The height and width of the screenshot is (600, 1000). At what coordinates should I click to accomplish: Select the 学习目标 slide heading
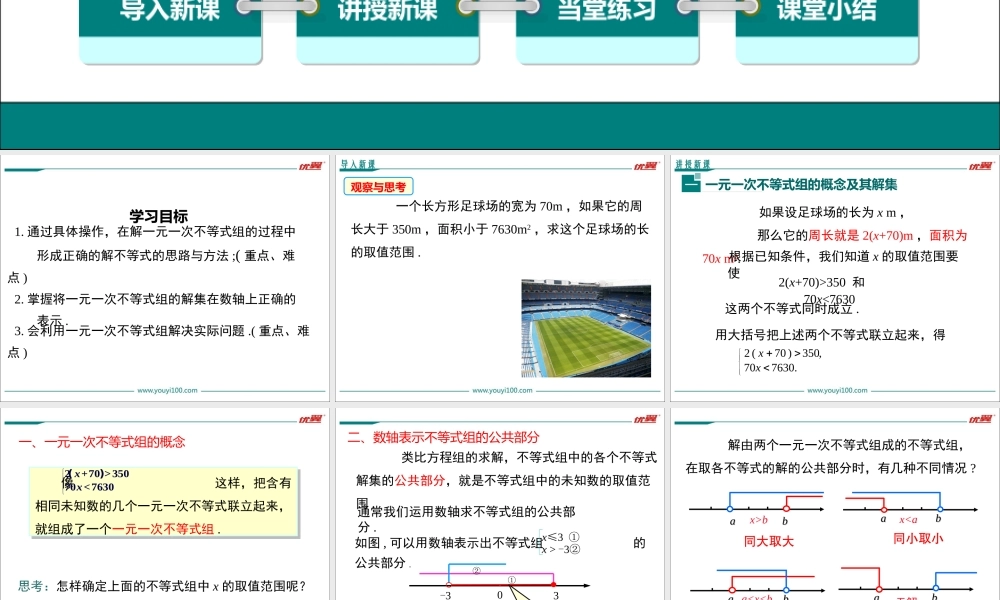pyautogui.click(x=158, y=216)
